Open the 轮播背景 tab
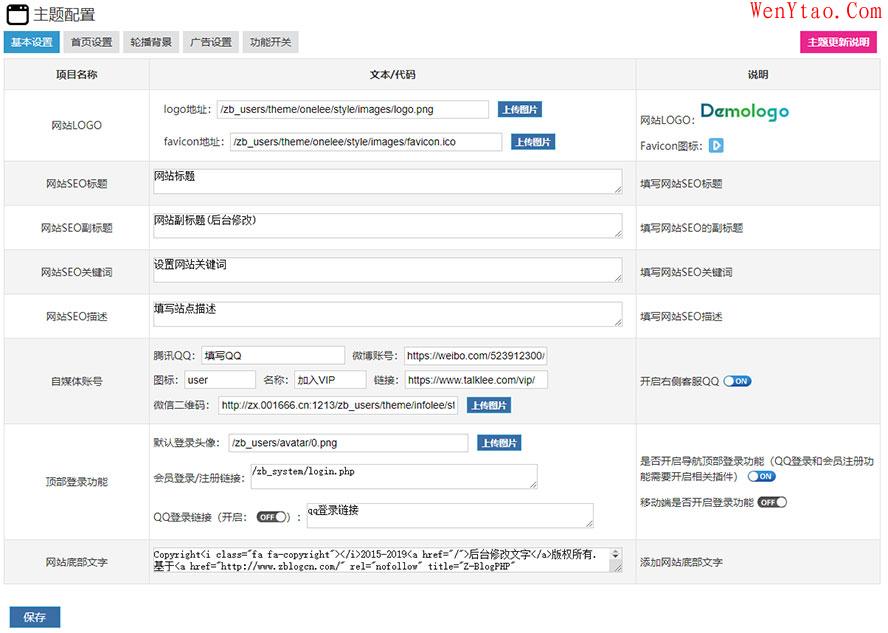 (x=151, y=42)
